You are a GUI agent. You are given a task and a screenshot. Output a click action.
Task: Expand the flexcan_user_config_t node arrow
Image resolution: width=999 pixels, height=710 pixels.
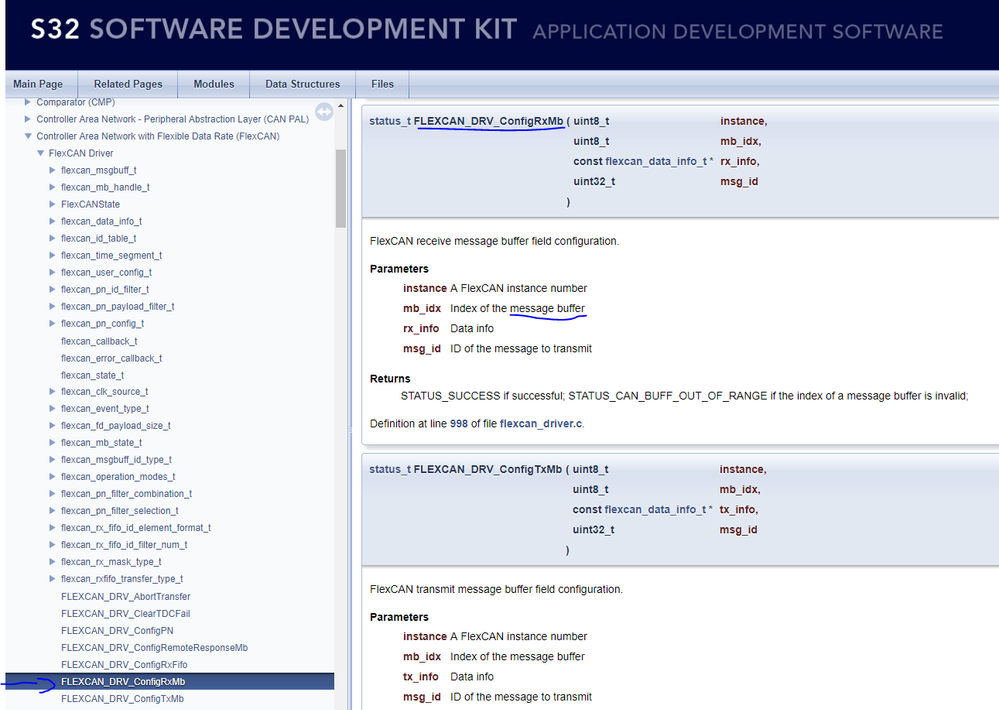click(52, 272)
